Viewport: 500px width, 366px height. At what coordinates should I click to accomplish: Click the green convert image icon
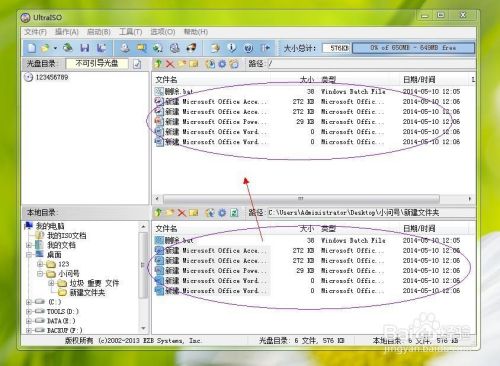(x=158, y=48)
